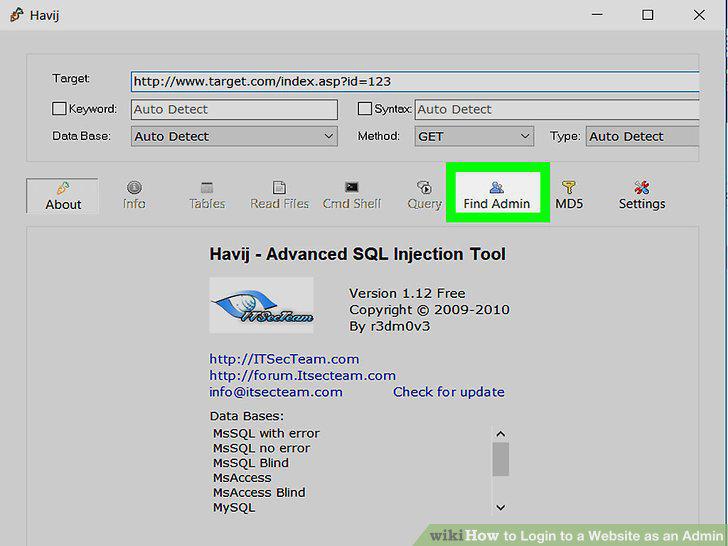Open the Info tab
The height and width of the screenshot is (546, 728).
(x=134, y=196)
